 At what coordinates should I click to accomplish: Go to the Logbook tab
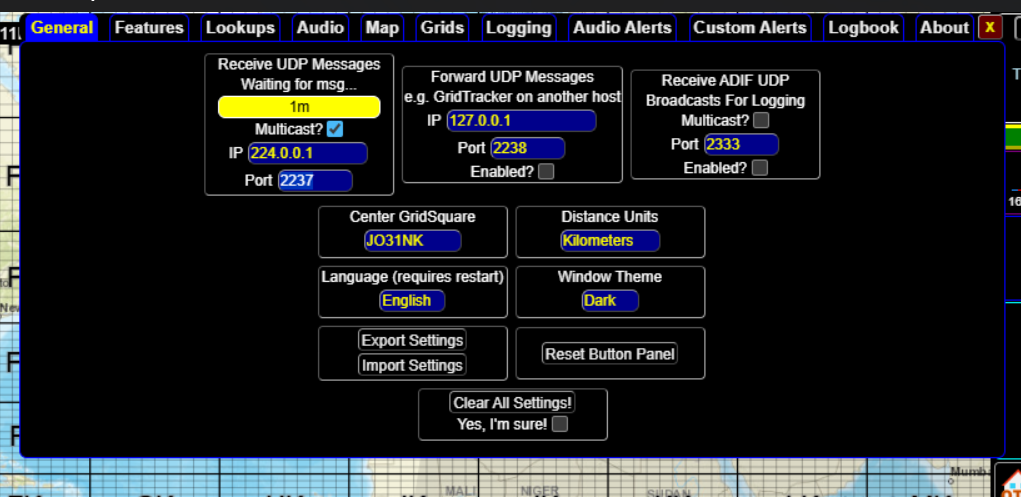tap(863, 28)
